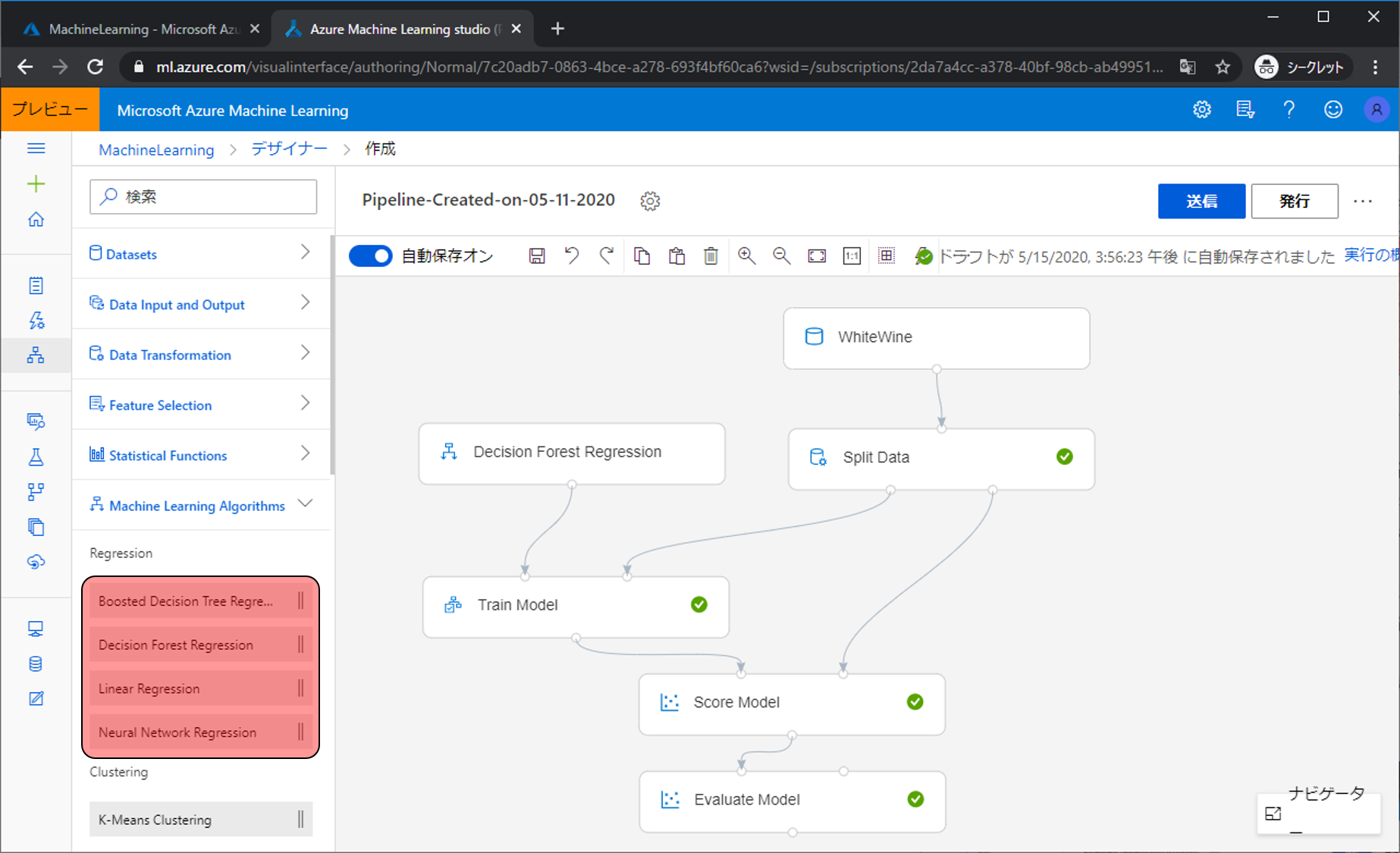Click the zoom in magnifier icon
Image resolution: width=1400 pixels, height=853 pixels.
(x=746, y=256)
